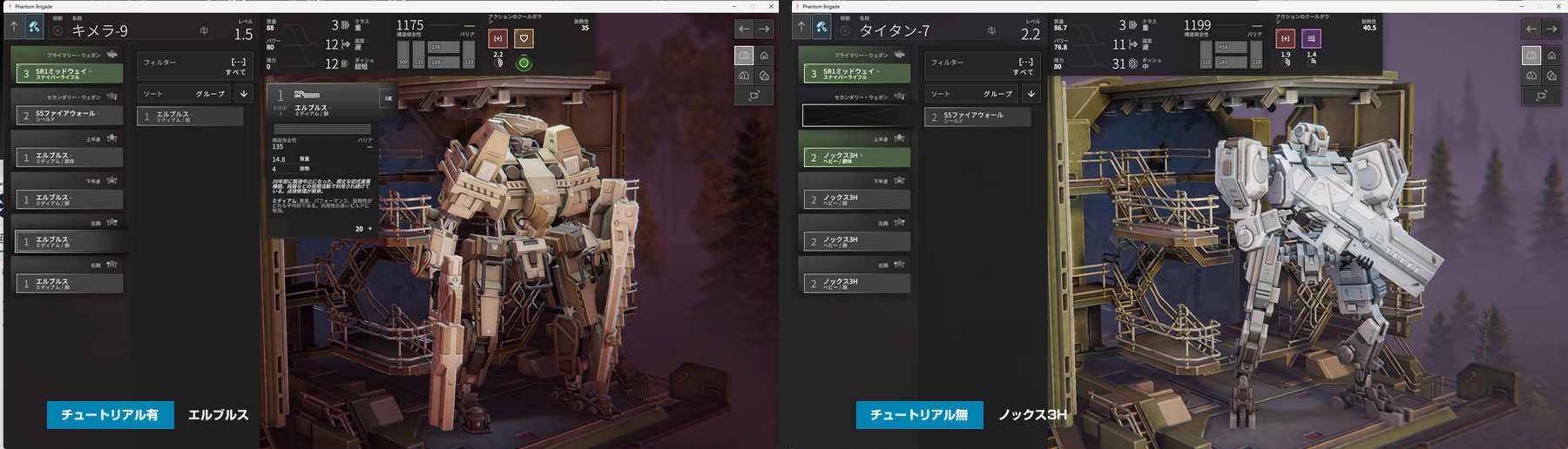1568x449 pixels.
Task: Click red (+) action icon in キメラ-9 window
Action: 498,38
